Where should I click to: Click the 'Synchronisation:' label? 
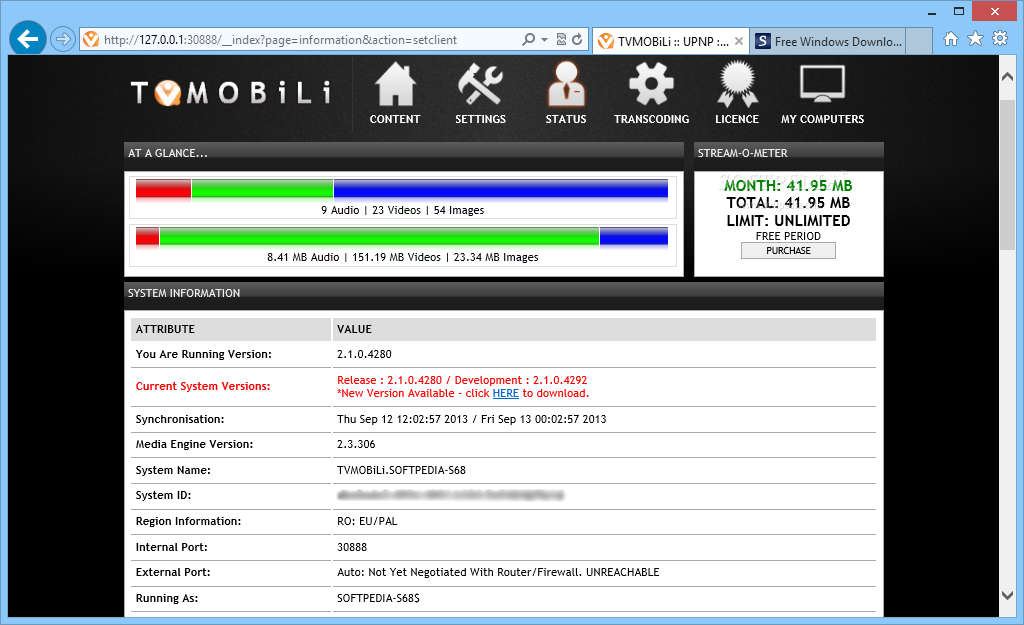point(180,419)
